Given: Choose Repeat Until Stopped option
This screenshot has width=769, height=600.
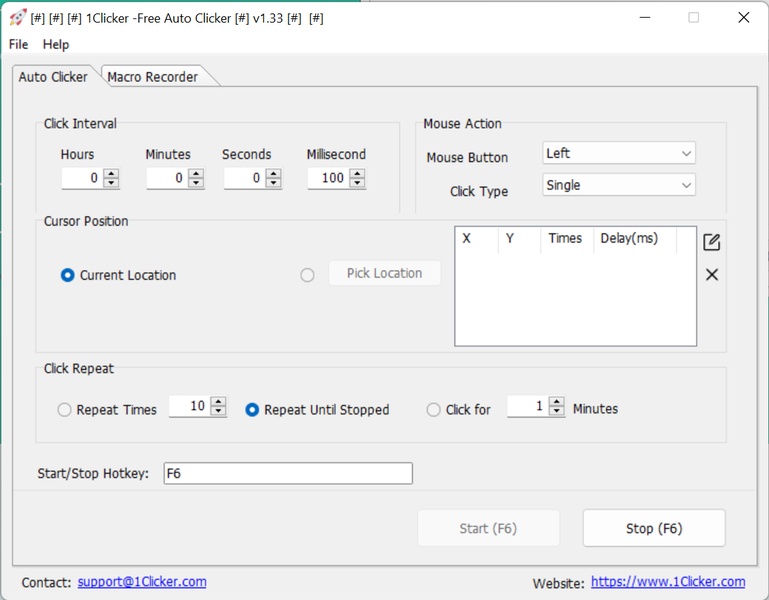Looking at the screenshot, I should 252,410.
